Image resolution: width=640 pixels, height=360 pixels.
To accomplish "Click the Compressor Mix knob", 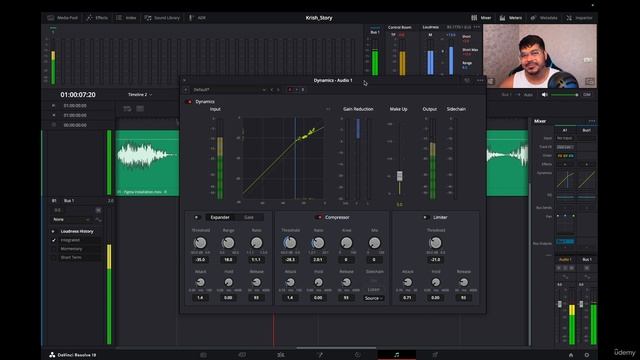I will 374,243.
